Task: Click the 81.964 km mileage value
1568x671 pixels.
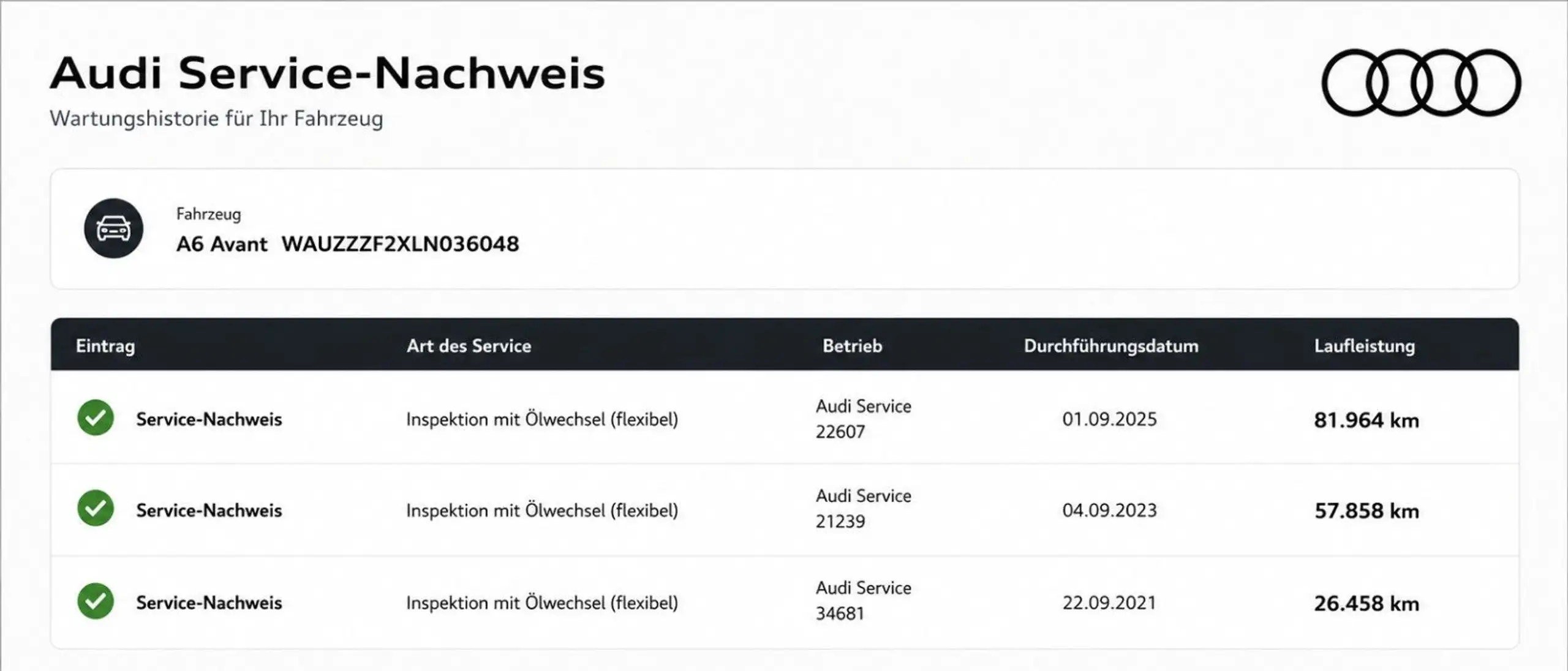Action: [x=1366, y=420]
